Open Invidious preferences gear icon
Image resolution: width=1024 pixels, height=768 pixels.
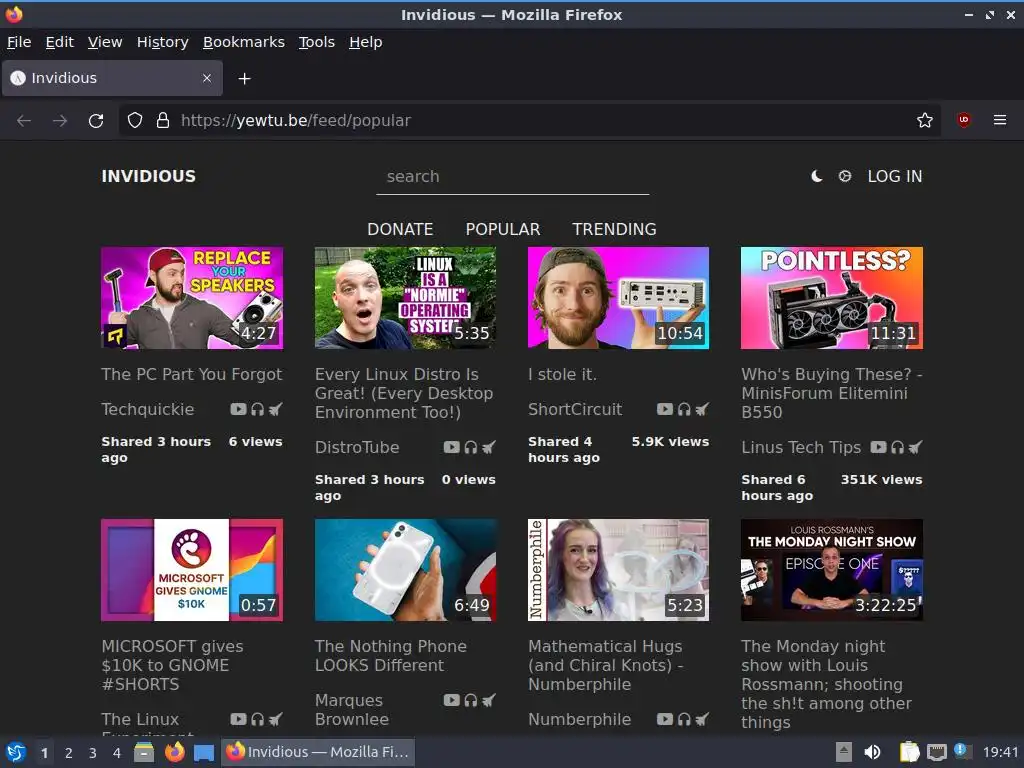[x=844, y=176]
